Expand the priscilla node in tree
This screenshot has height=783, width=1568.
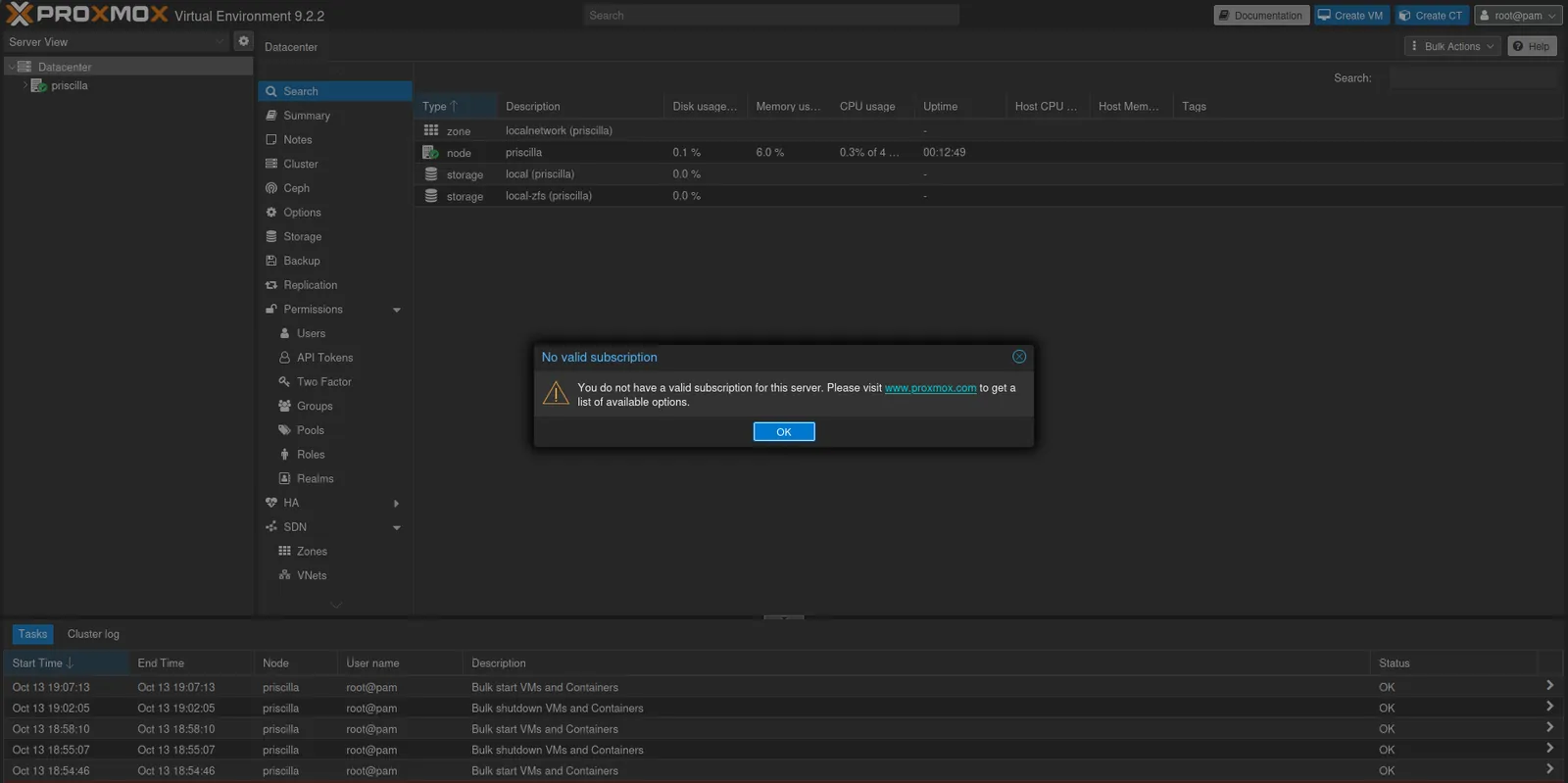point(24,85)
